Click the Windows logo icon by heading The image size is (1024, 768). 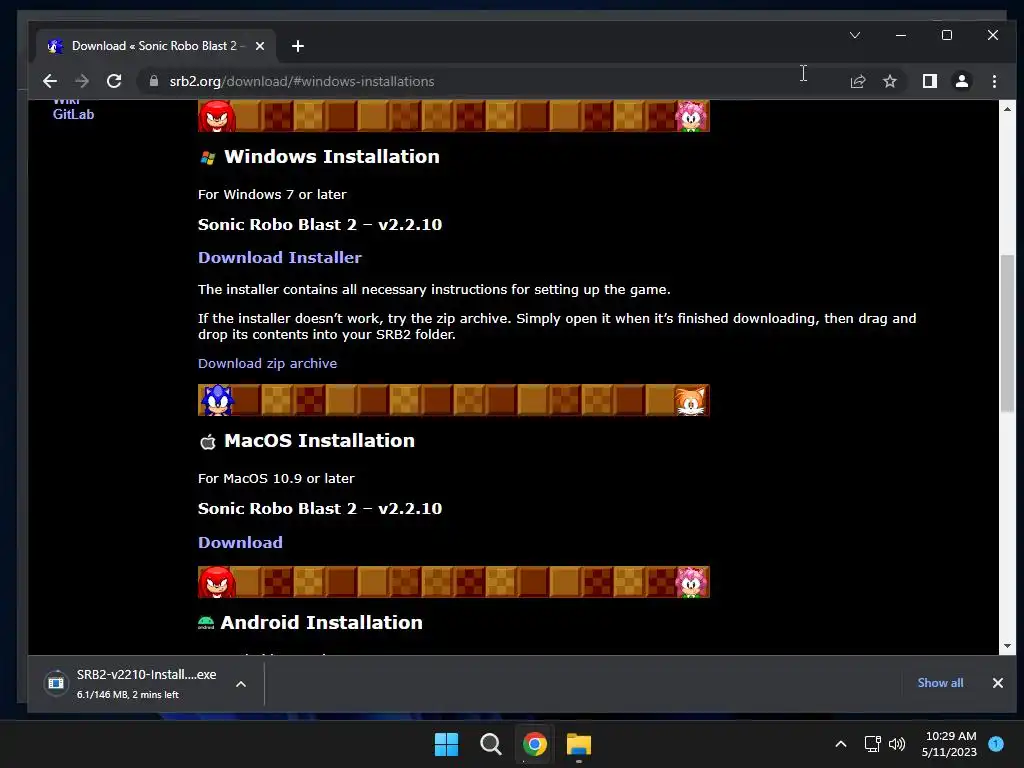[x=208, y=157]
